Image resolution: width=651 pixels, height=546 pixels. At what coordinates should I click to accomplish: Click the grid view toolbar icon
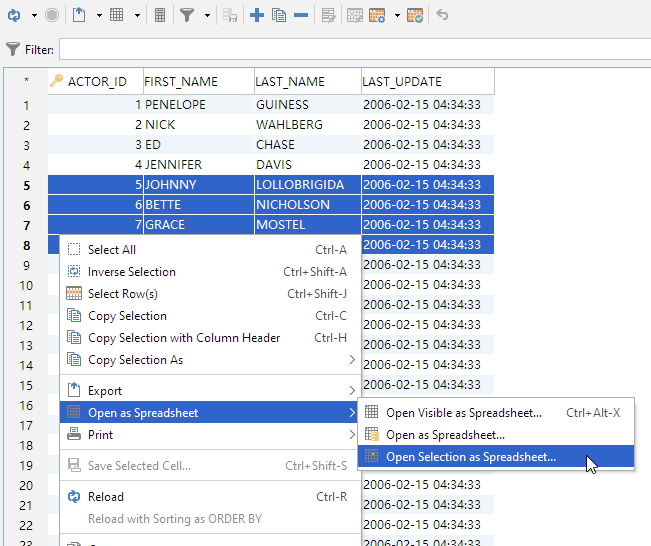(x=117, y=15)
